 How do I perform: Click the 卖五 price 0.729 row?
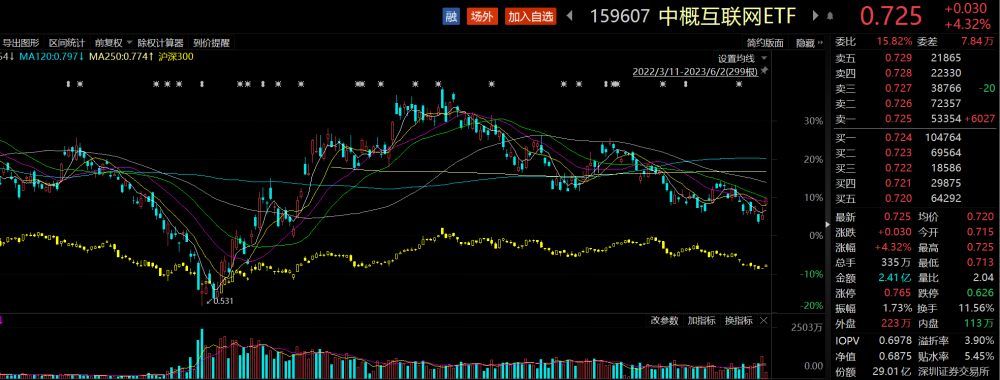(915, 58)
